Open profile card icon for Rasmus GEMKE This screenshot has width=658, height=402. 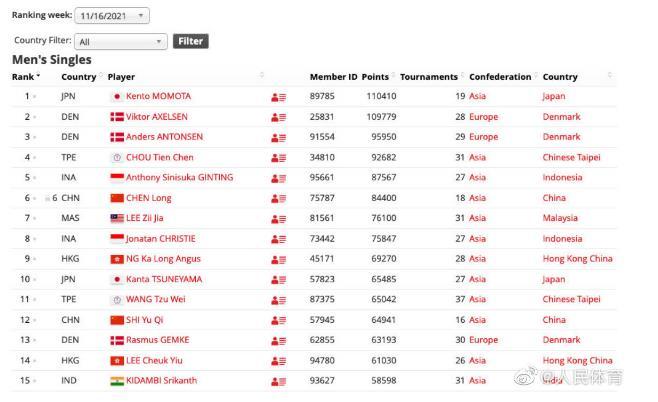pyautogui.click(x=278, y=341)
